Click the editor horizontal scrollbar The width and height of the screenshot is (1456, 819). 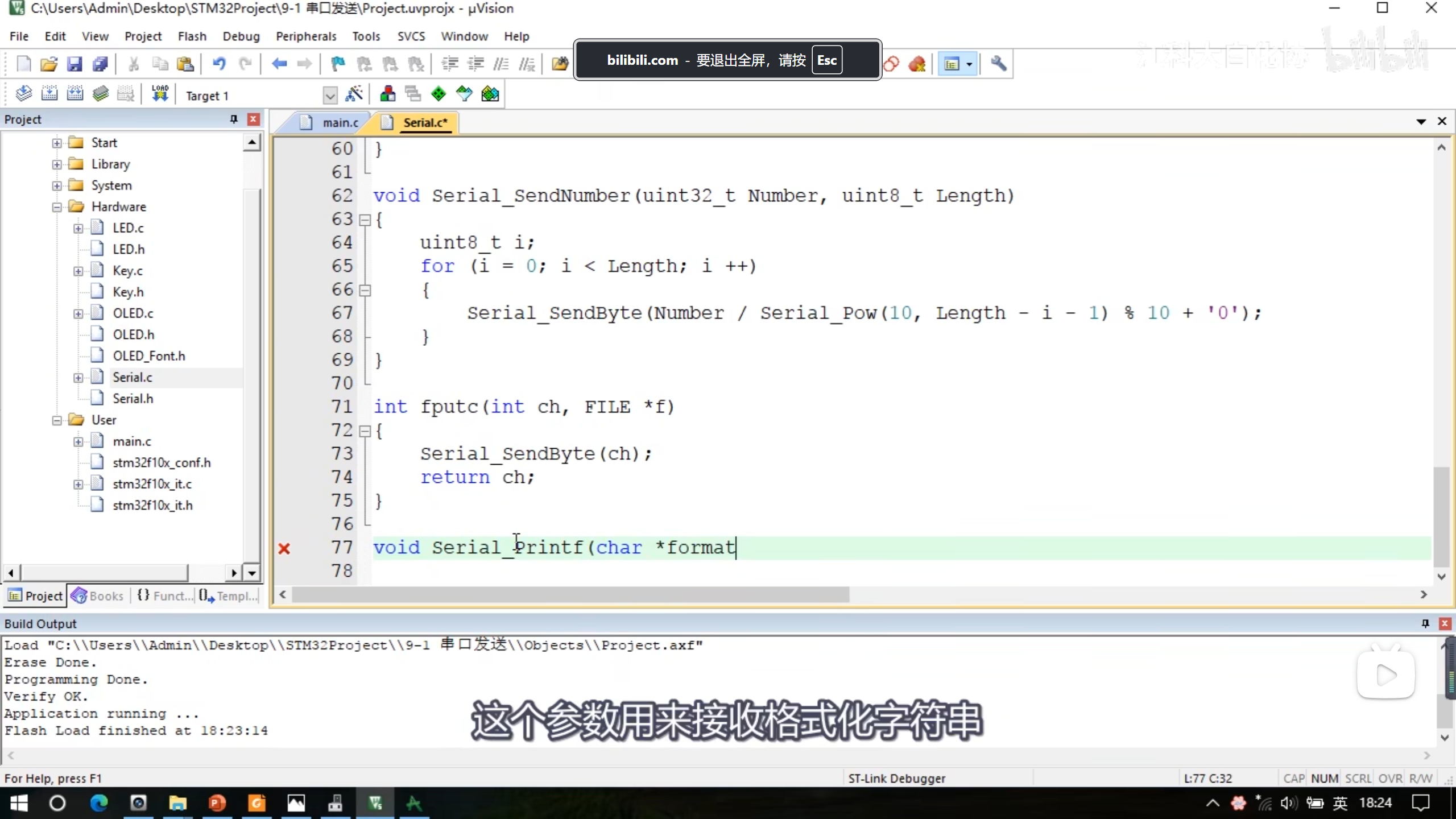point(569,594)
